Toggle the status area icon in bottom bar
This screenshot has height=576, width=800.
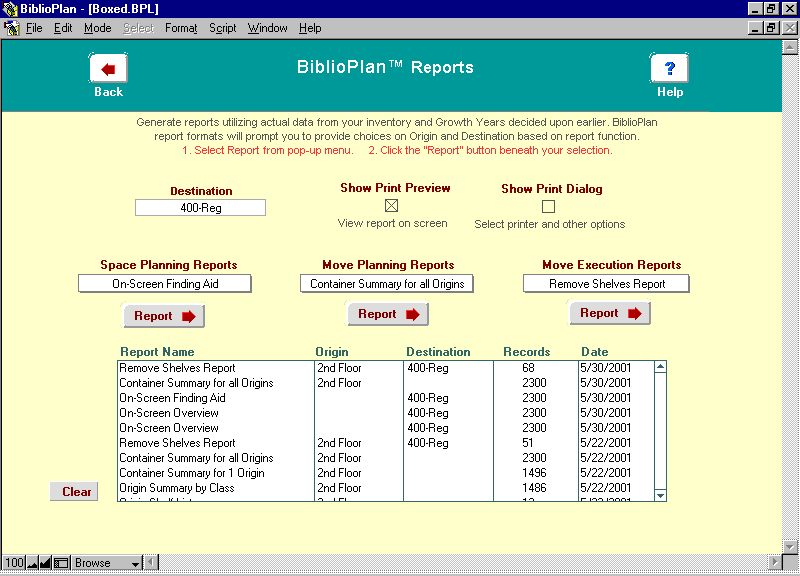(x=61, y=563)
